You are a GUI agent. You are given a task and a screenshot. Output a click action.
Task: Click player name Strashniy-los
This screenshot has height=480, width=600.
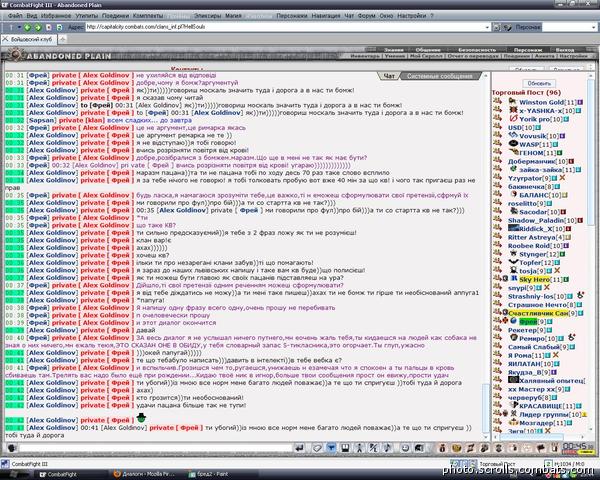[531, 296]
